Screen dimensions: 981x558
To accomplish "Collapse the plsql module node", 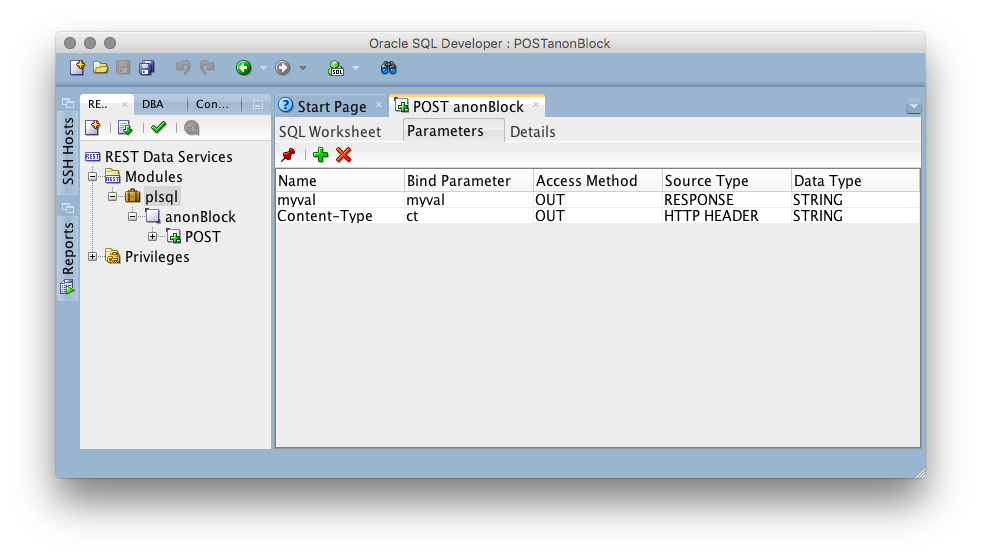I will tap(113, 196).
